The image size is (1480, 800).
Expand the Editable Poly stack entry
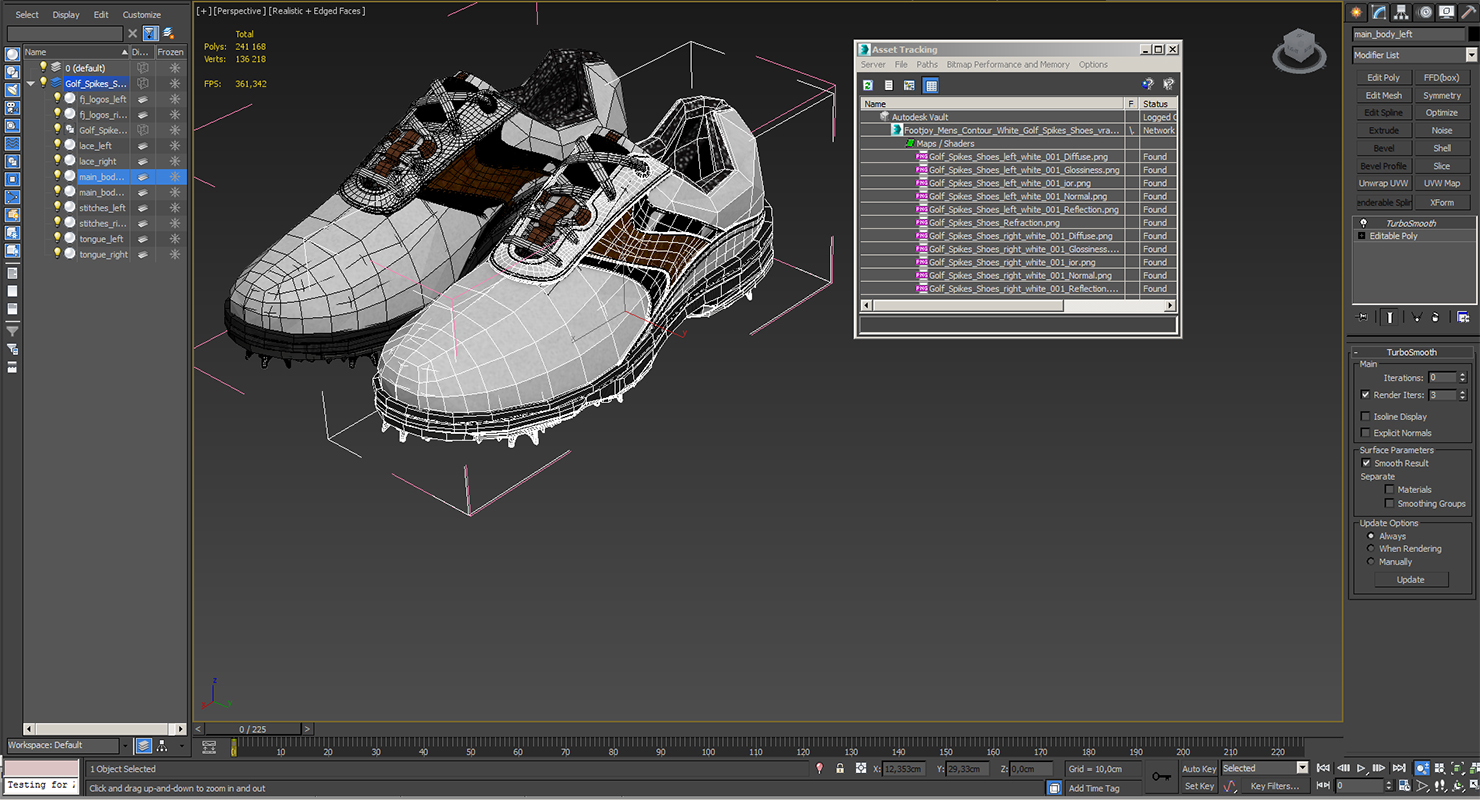[1361, 236]
